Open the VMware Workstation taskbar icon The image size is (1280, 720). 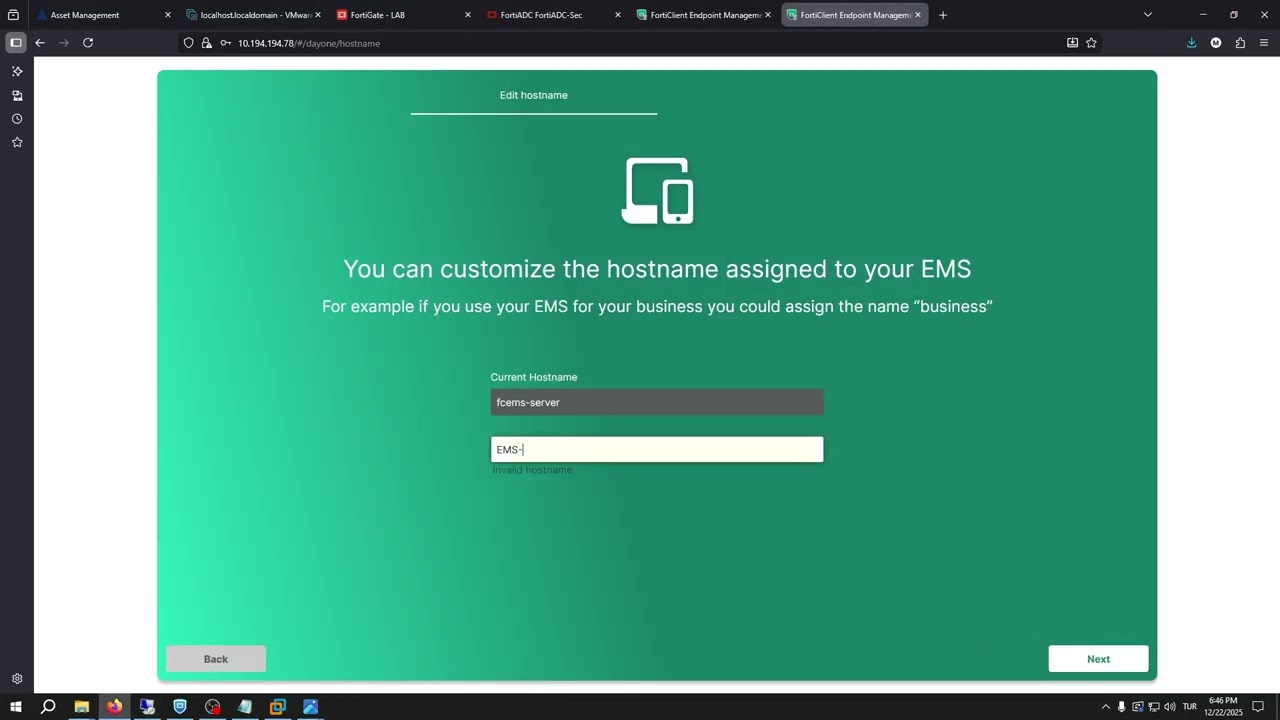click(x=278, y=707)
